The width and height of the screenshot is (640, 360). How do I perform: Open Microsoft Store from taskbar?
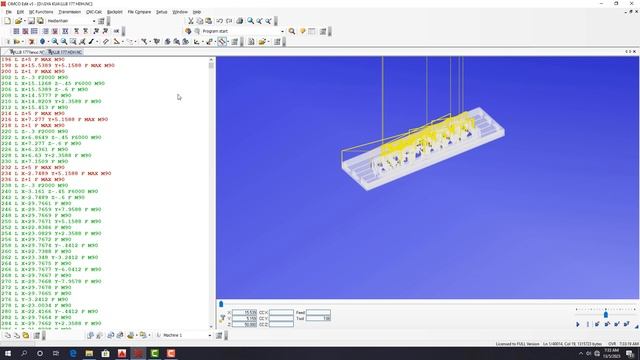point(105,353)
